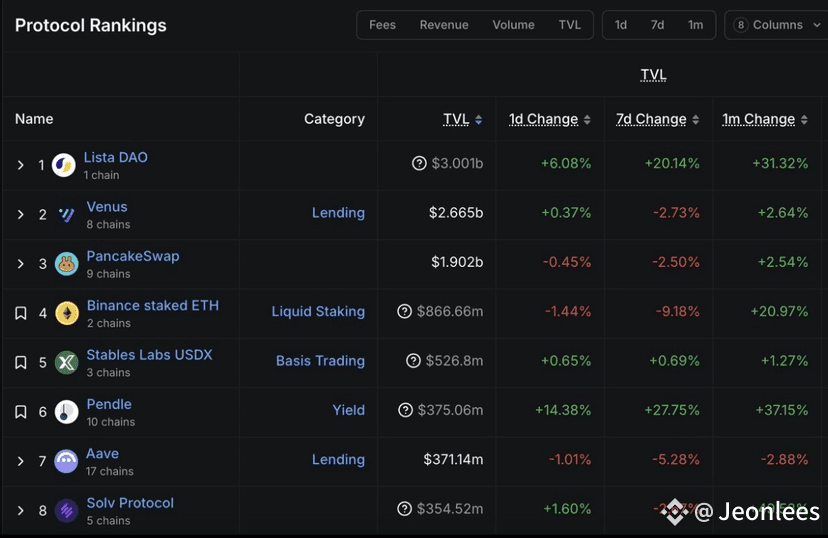Click the Venus protocol logo
This screenshot has width=828, height=538.
click(67, 214)
